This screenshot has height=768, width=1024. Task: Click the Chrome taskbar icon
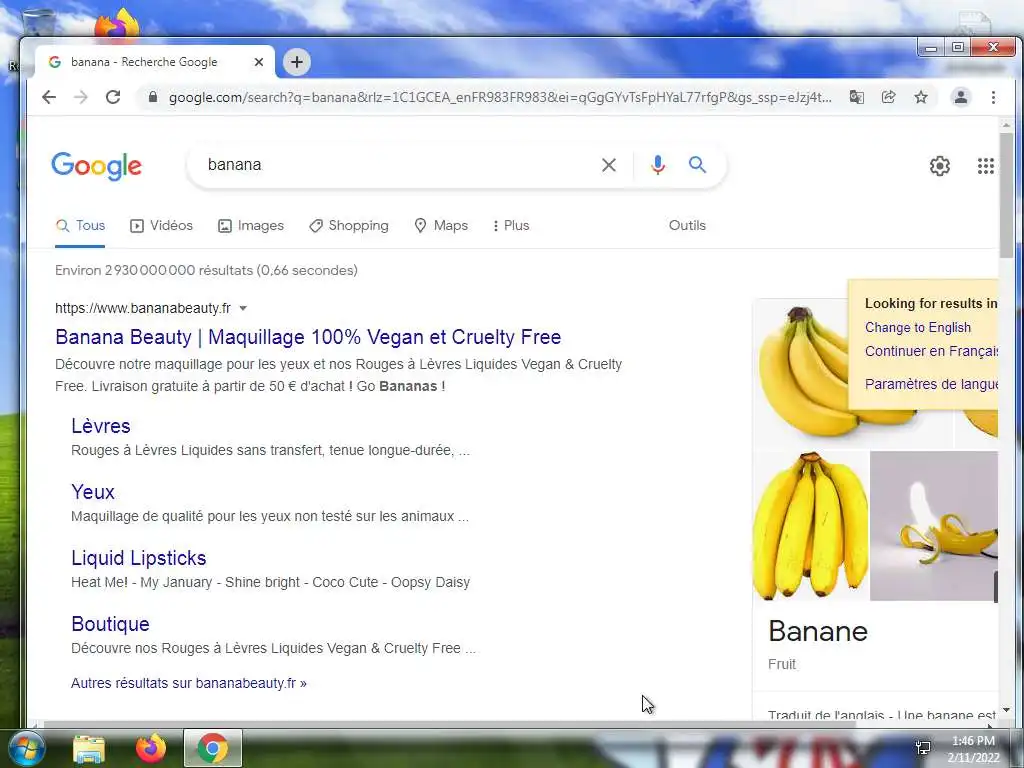point(213,748)
